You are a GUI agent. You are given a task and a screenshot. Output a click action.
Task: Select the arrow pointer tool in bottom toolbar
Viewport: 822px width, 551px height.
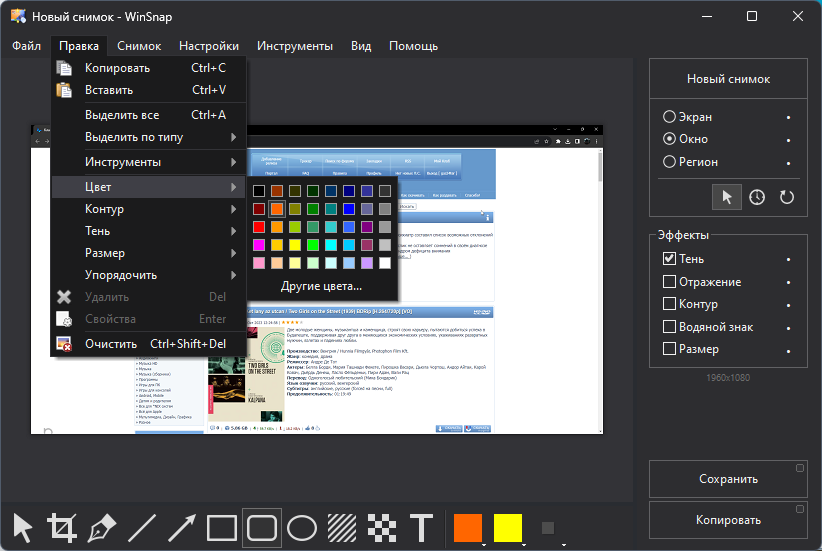coord(23,528)
